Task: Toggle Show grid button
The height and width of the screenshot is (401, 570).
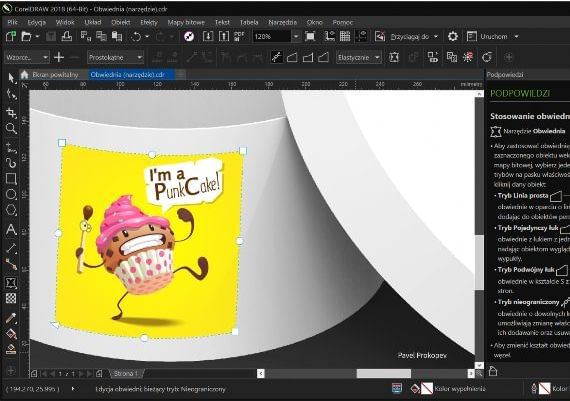Action: pos(345,36)
